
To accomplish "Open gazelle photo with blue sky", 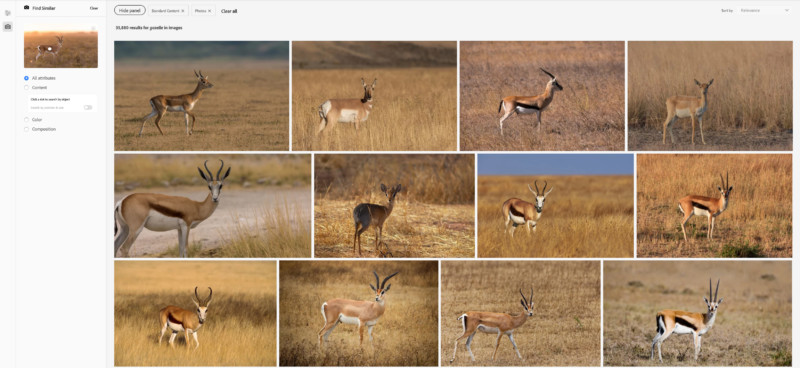I will point(556,206).
